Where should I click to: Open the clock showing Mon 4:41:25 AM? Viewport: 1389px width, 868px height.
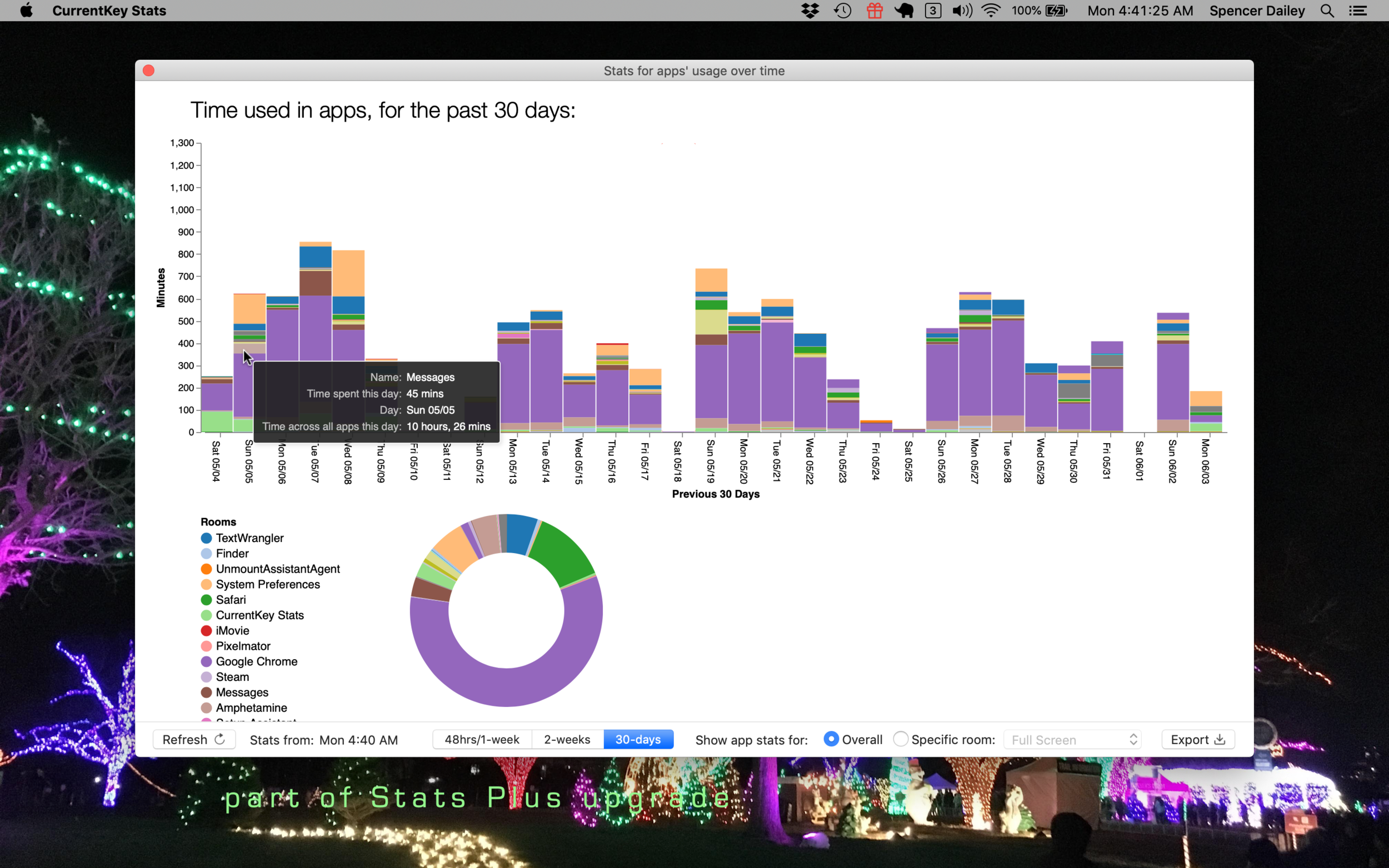[1140, 11]
